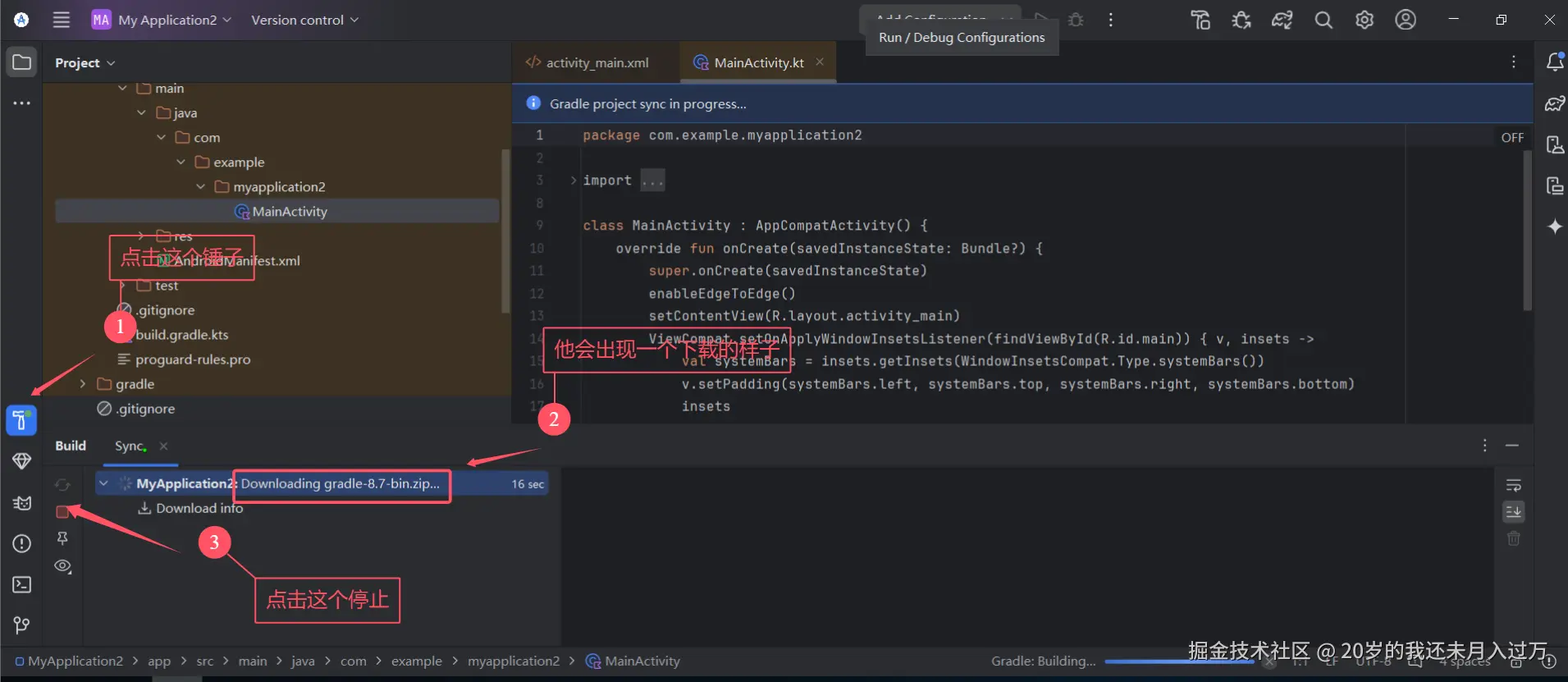Toggle the View Options eye icon

62,566
